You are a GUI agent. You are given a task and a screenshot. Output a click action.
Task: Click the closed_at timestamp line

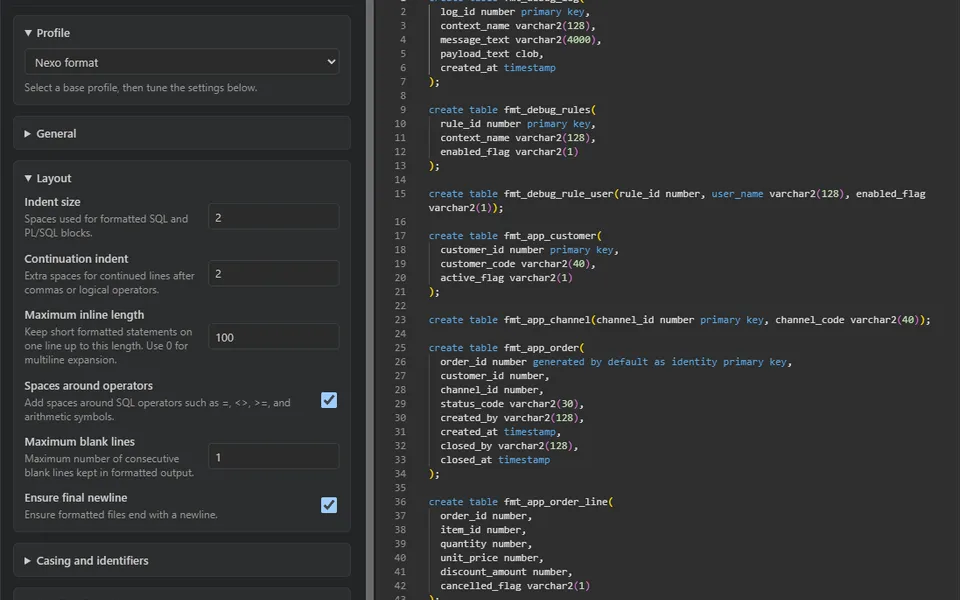[x=495, y=460]
